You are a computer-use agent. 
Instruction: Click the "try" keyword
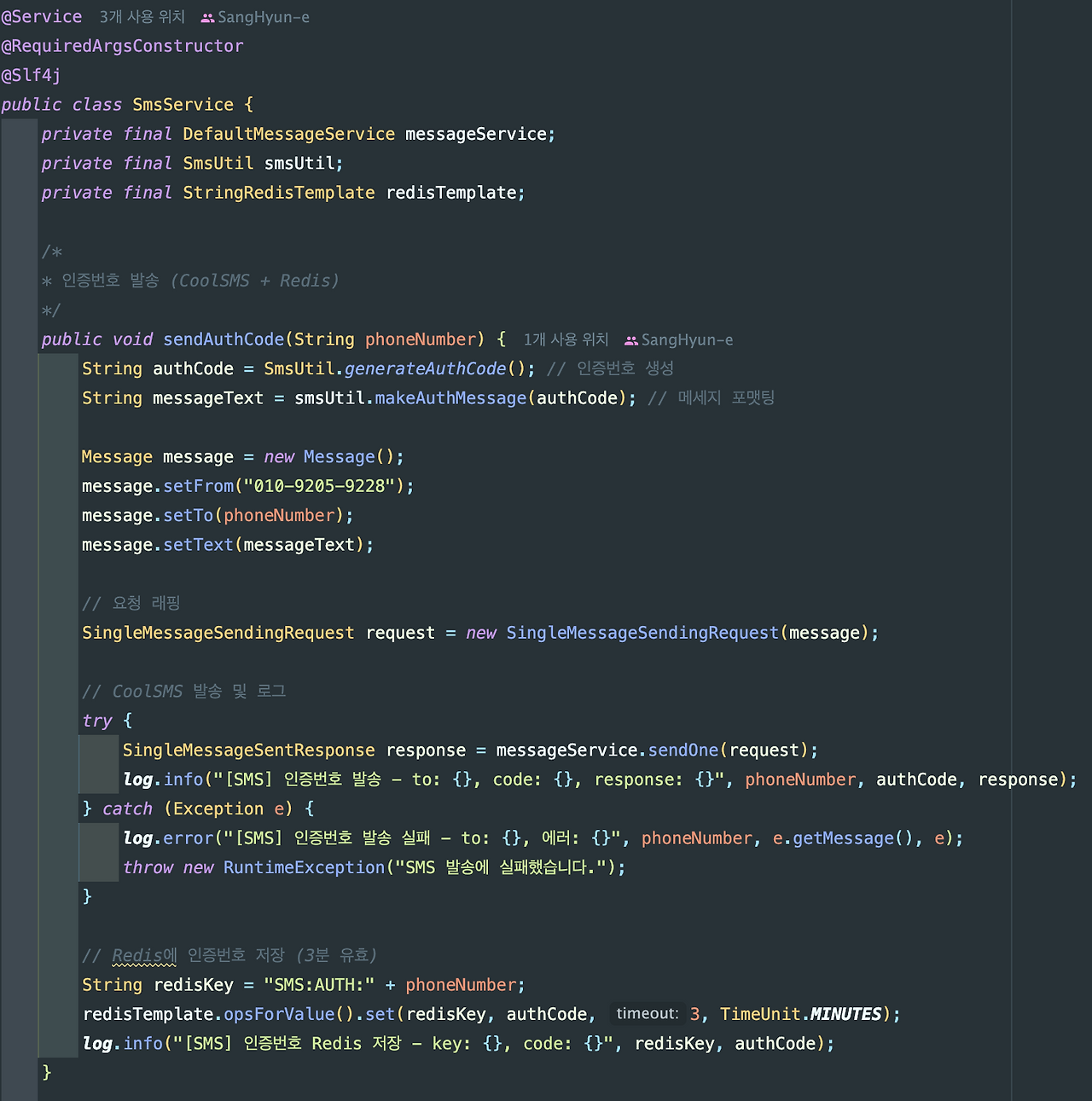click(97, 721)
